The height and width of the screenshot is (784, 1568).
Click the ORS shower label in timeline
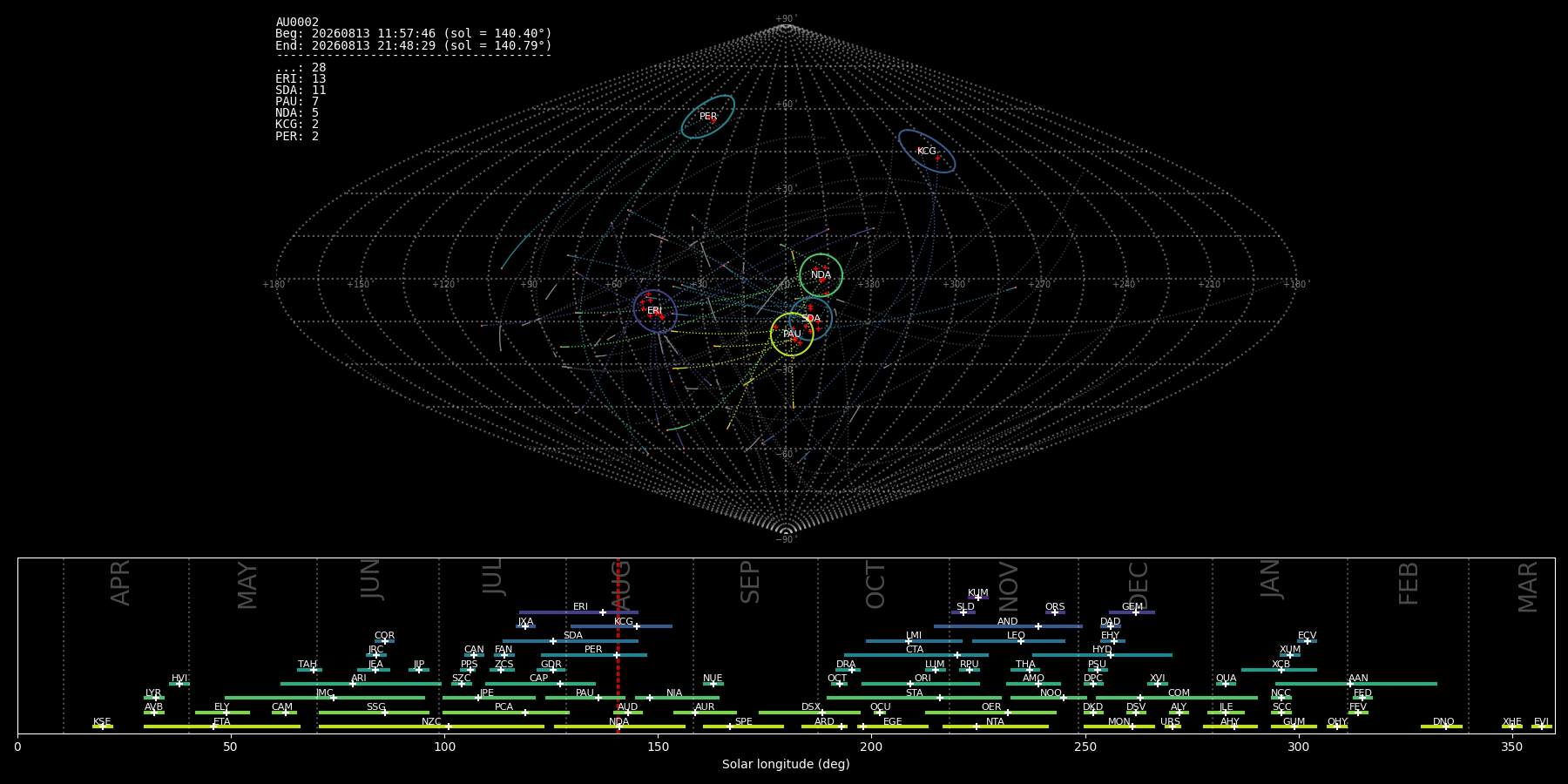(x=1055, y=607)
